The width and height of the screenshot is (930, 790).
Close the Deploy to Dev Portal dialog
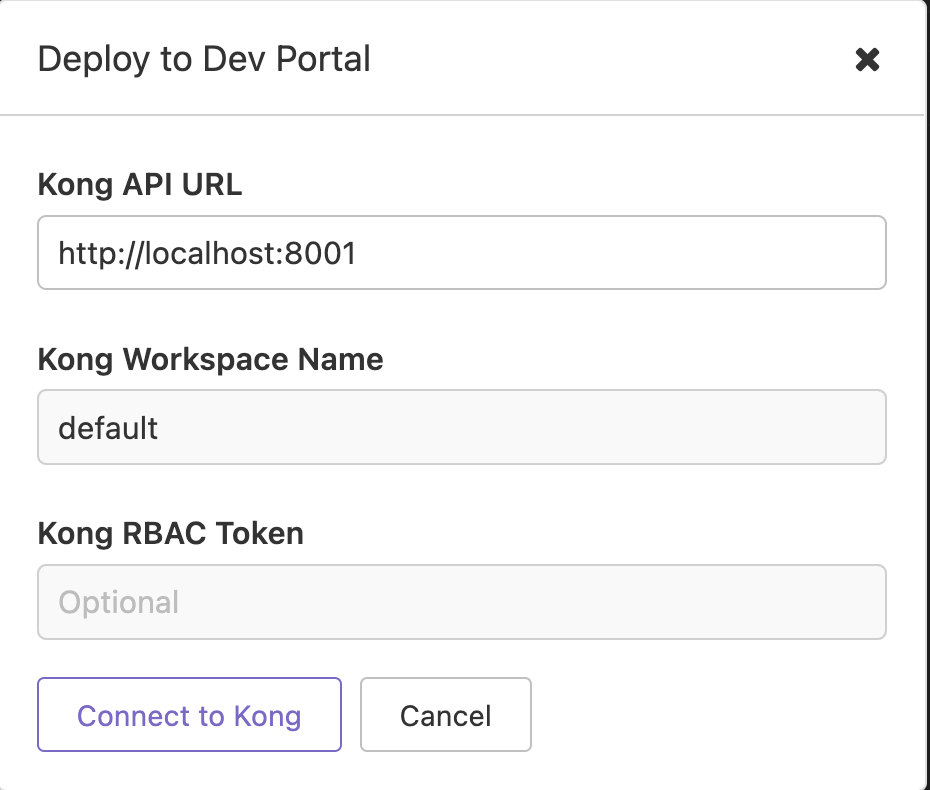point(867,59)
